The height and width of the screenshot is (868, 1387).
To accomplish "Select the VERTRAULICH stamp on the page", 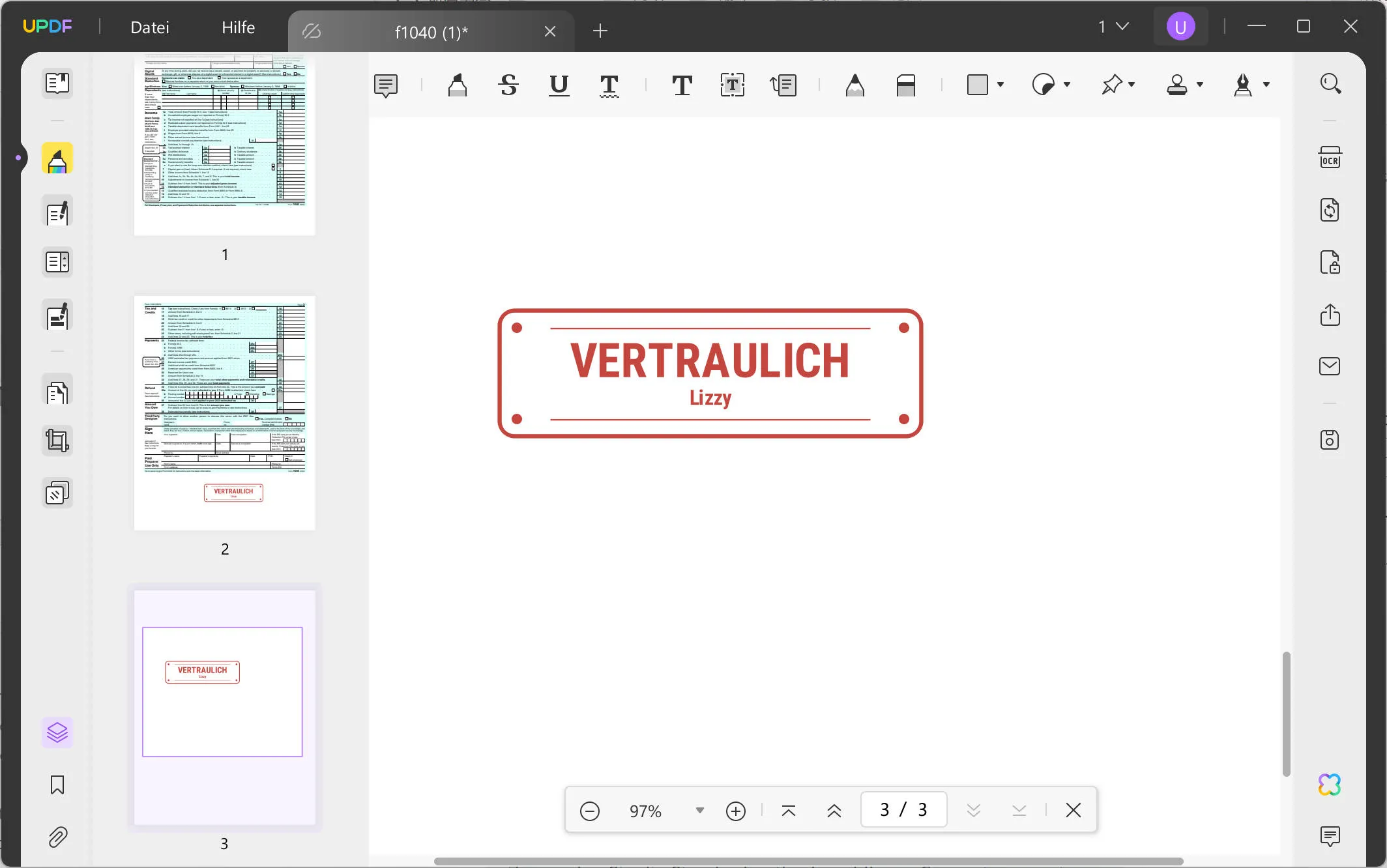I will click(710, 373).
